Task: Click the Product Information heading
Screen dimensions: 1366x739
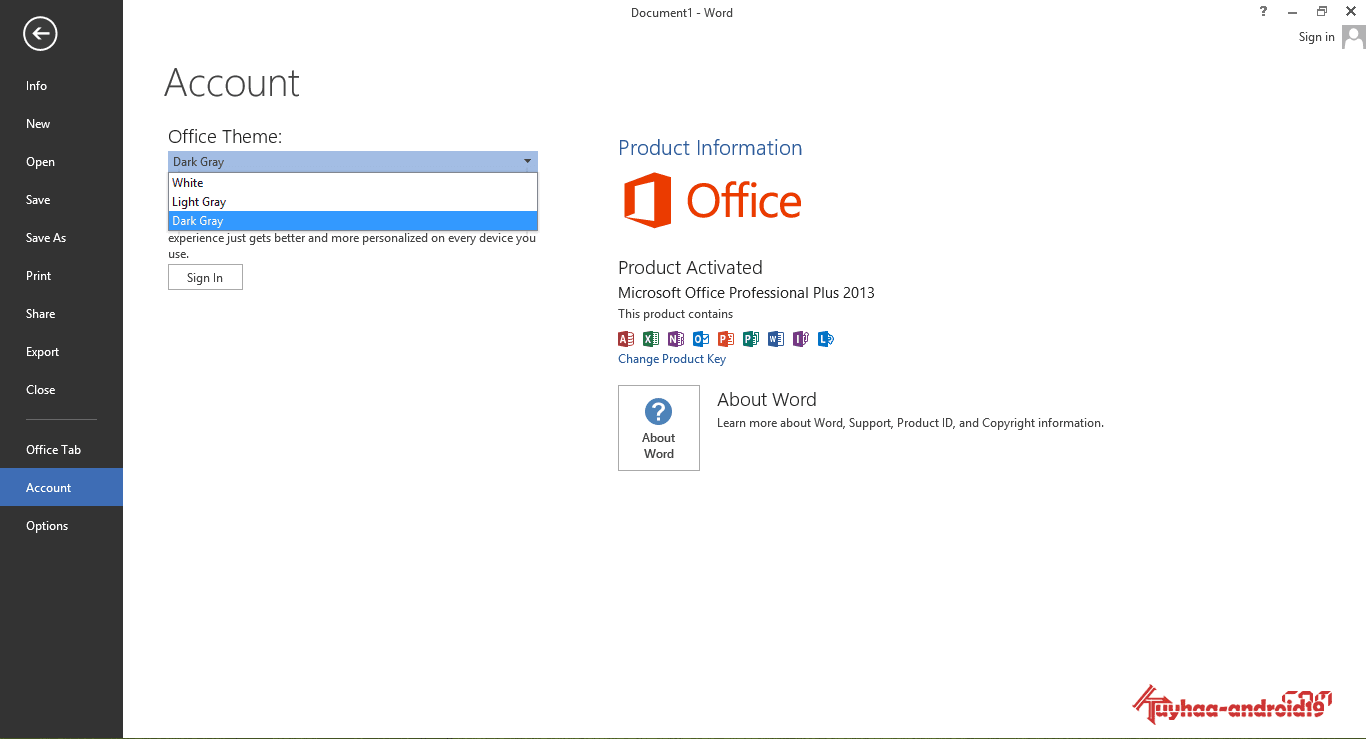Action: tap(710, 148)
